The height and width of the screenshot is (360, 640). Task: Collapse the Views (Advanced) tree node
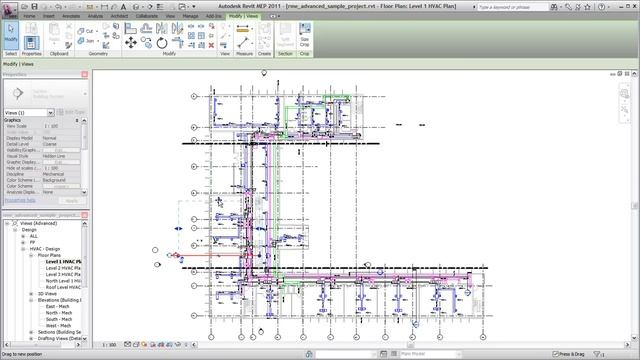click(x=7, y=223)
